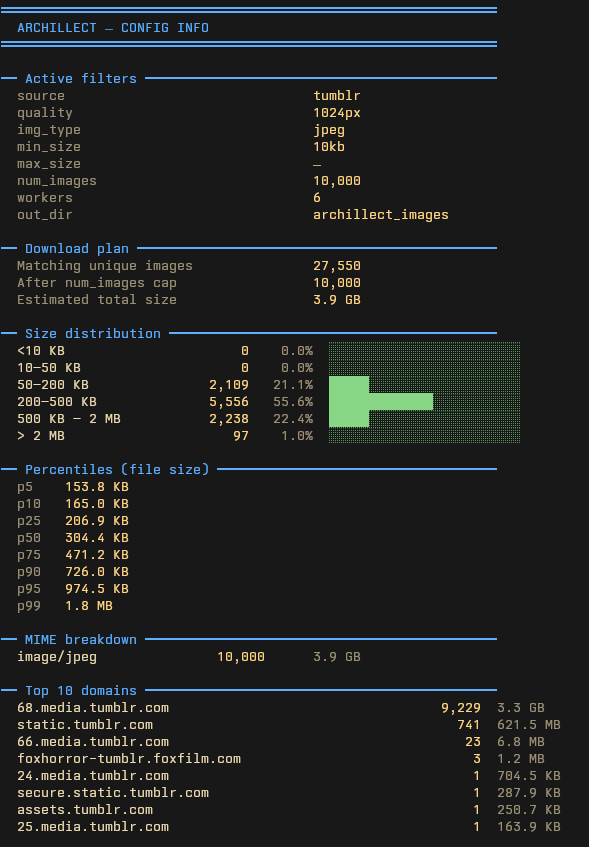This screenshot has width=589, height=847.
Task: Click the 68.media.tumblr.com domain
Action: coord(92,708)
